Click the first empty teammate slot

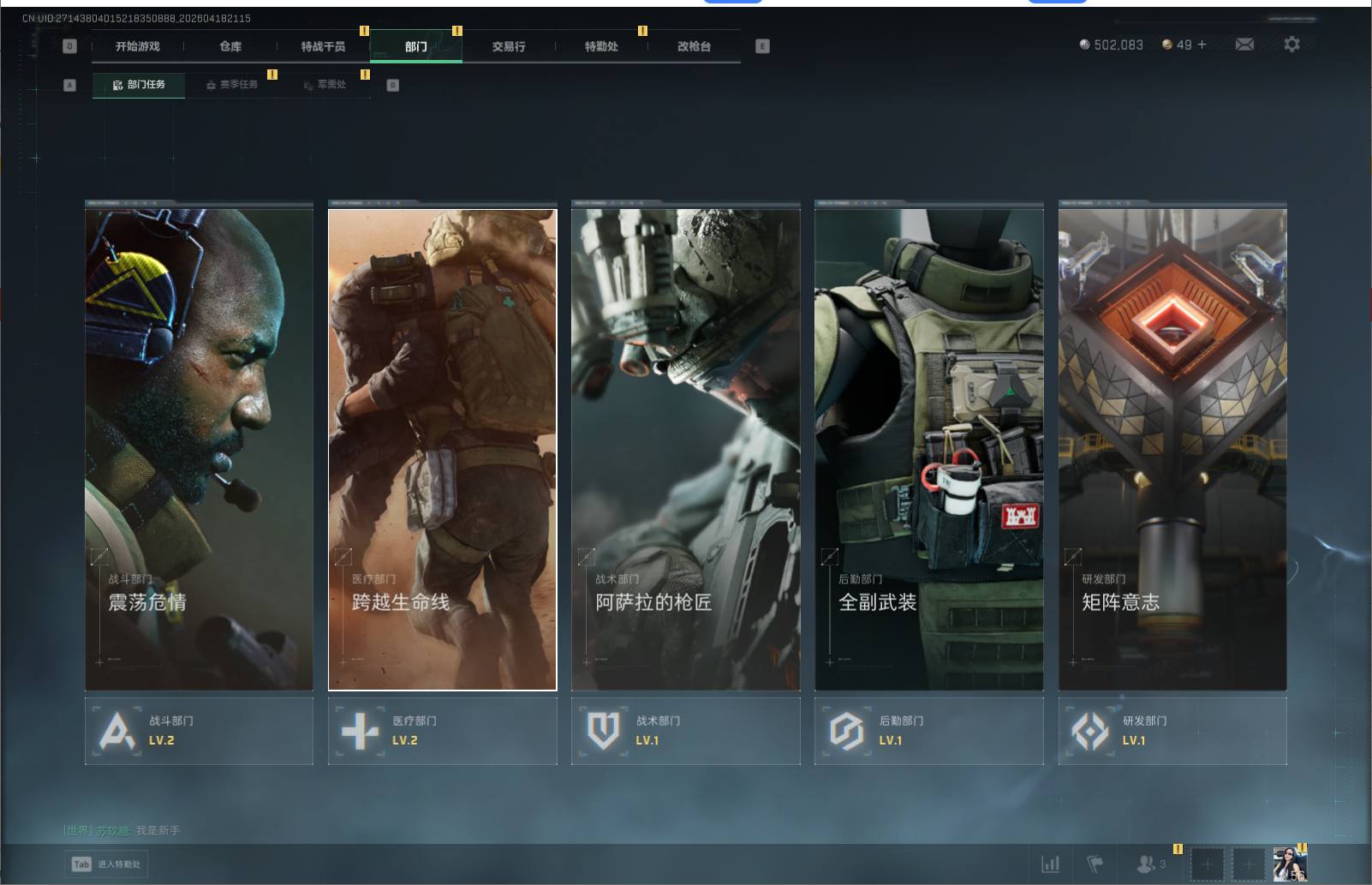[1207, 864]
